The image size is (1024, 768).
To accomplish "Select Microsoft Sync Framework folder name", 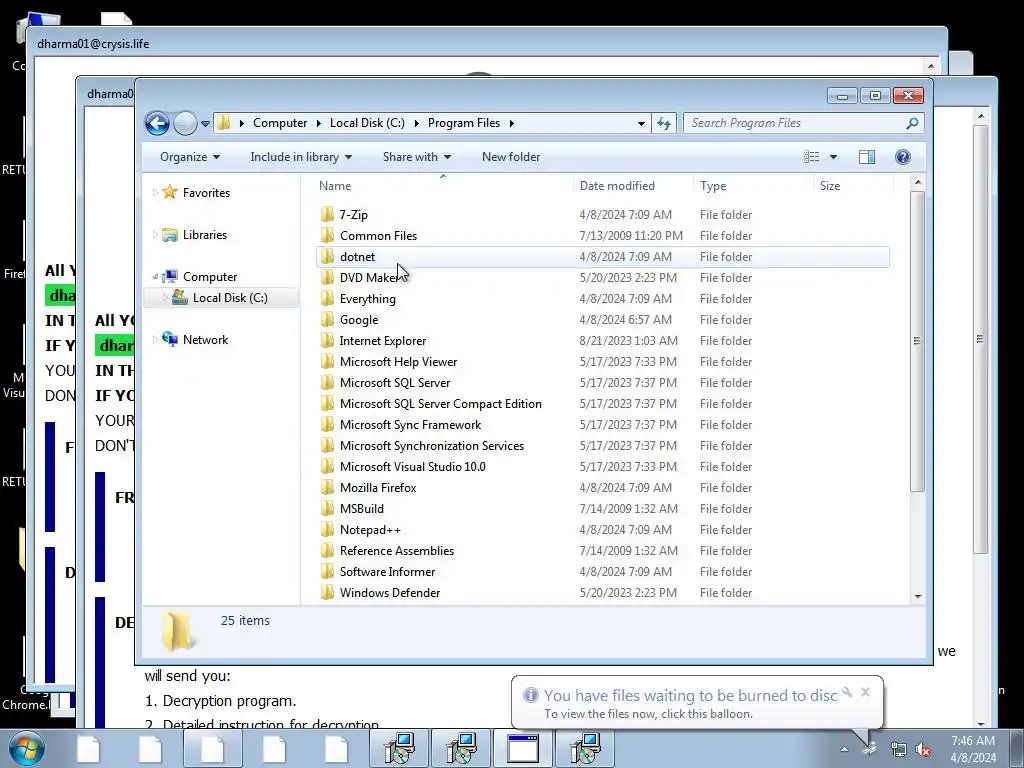I will tap(410, 424).
